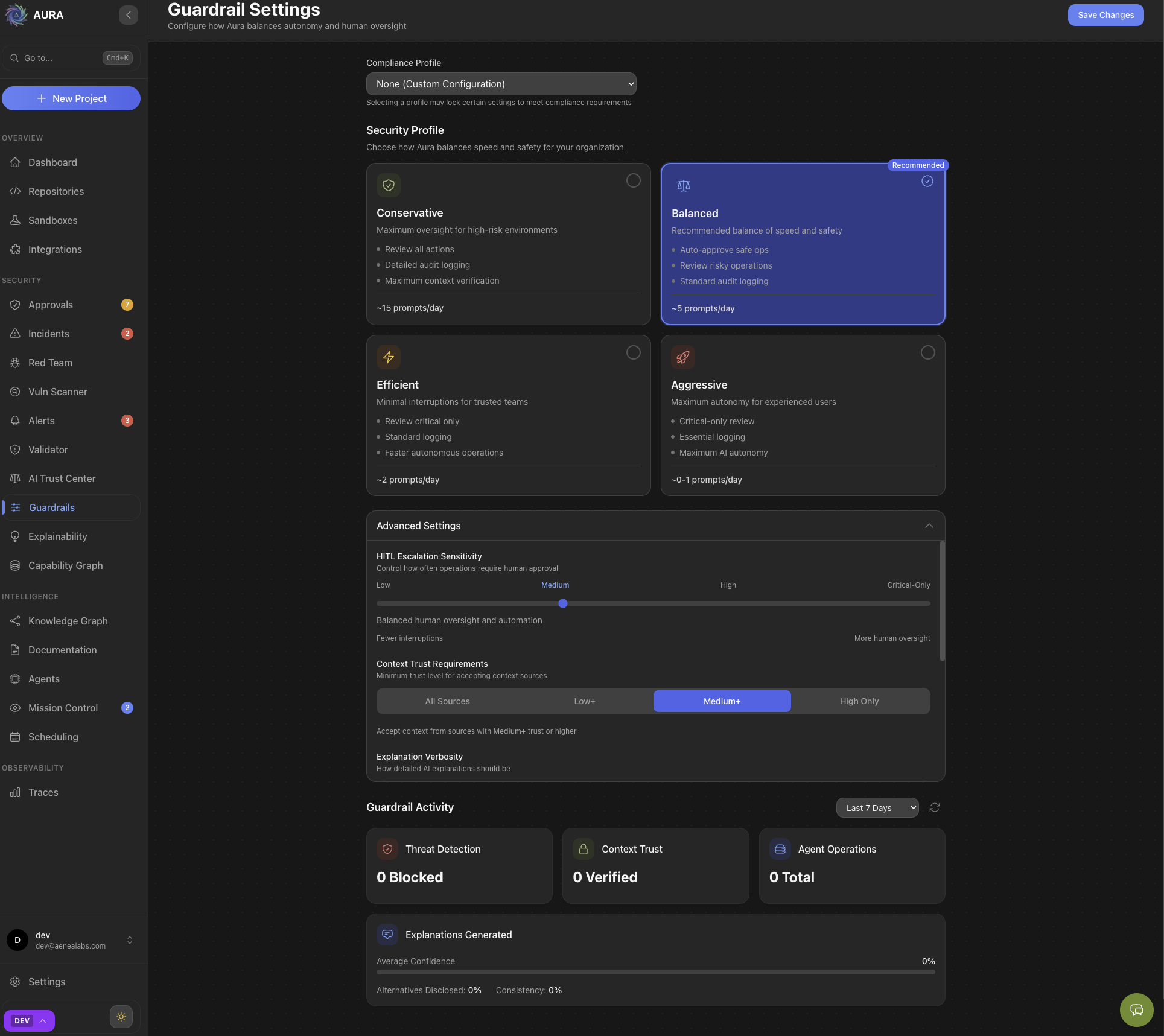The width and height of the screenshot is (1164, 1036).
Task: Click the Incidents warning triangle icon
Action: coord(15,334)
